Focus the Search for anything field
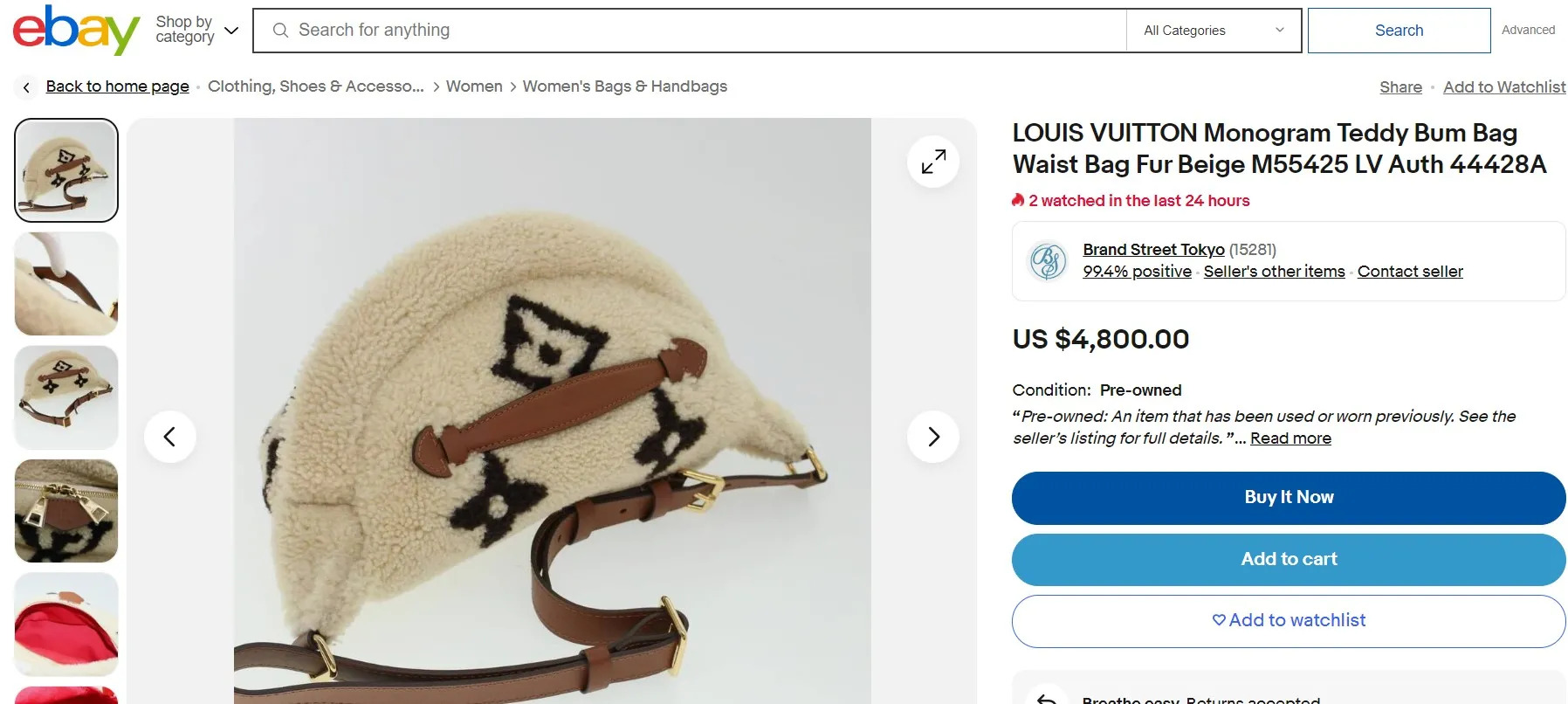The image size is (1568, 704). [698, 31]
